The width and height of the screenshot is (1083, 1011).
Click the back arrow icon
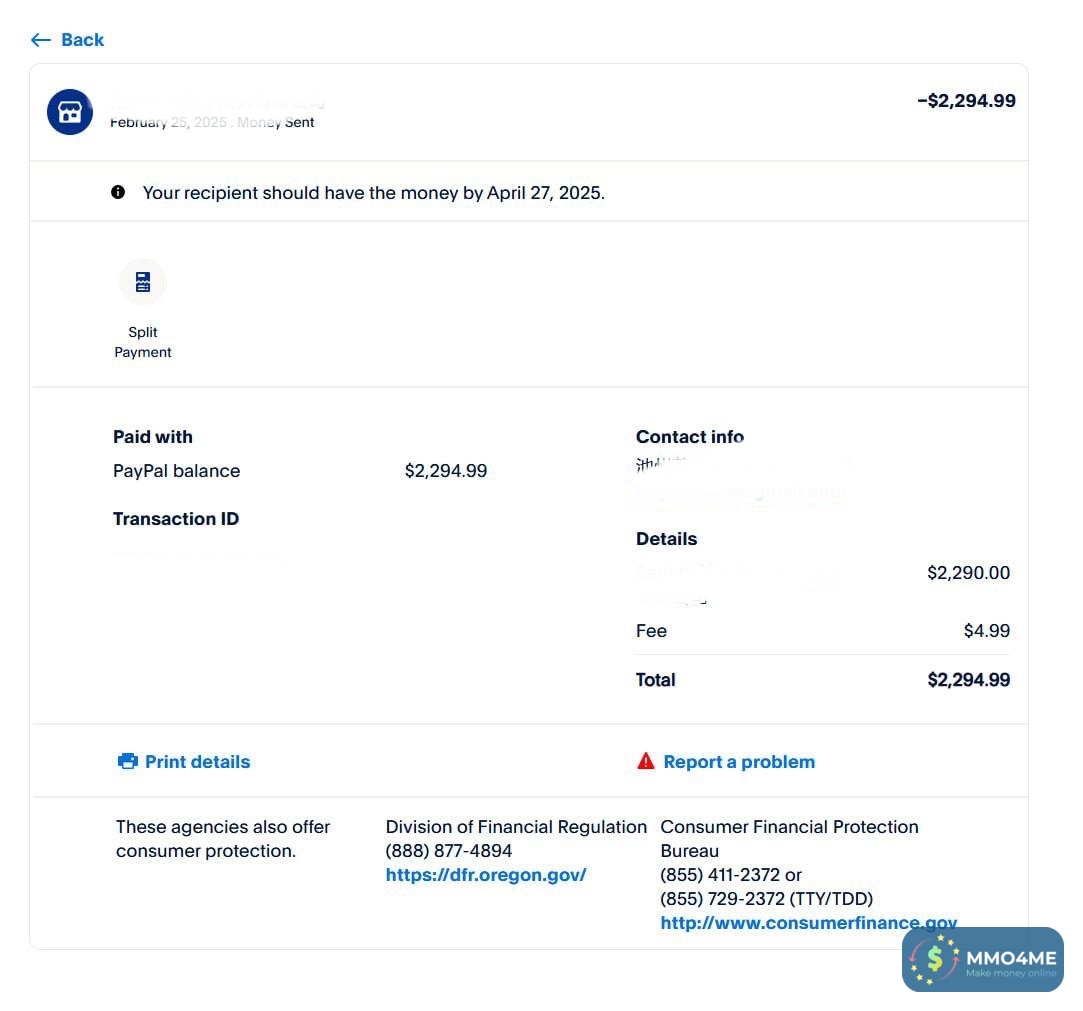click(x=40, y=40)
